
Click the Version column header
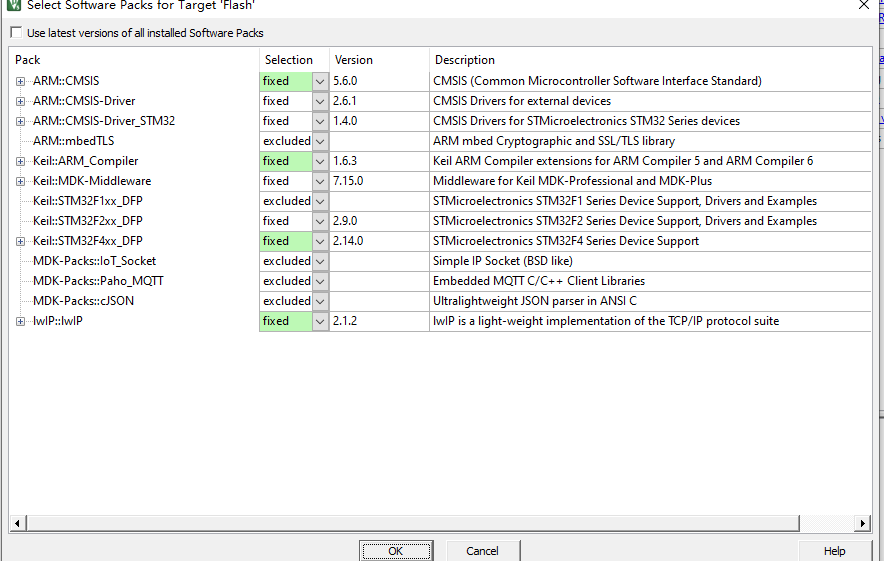pos(379,60)
